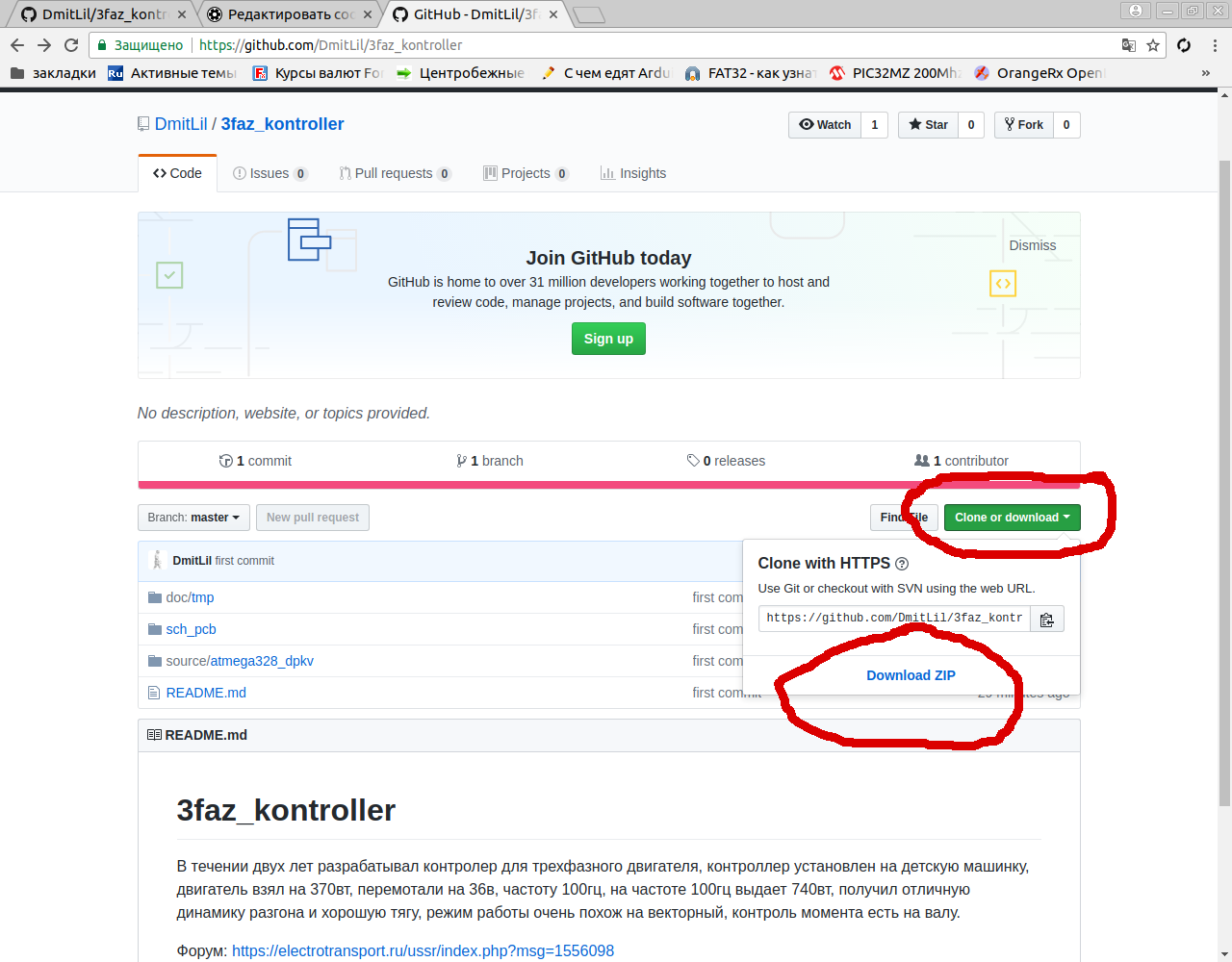Switch to the Issues tab
Viewport: 1232px width, 962px height.
click(269, 173)
